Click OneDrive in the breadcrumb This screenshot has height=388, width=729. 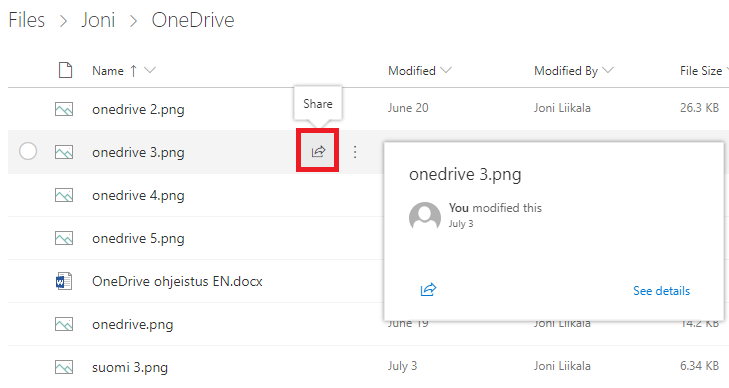[193, 20]
